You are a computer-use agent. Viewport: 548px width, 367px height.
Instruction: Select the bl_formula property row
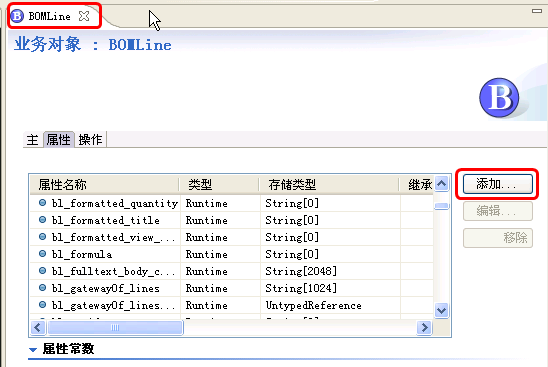[232, 254]
